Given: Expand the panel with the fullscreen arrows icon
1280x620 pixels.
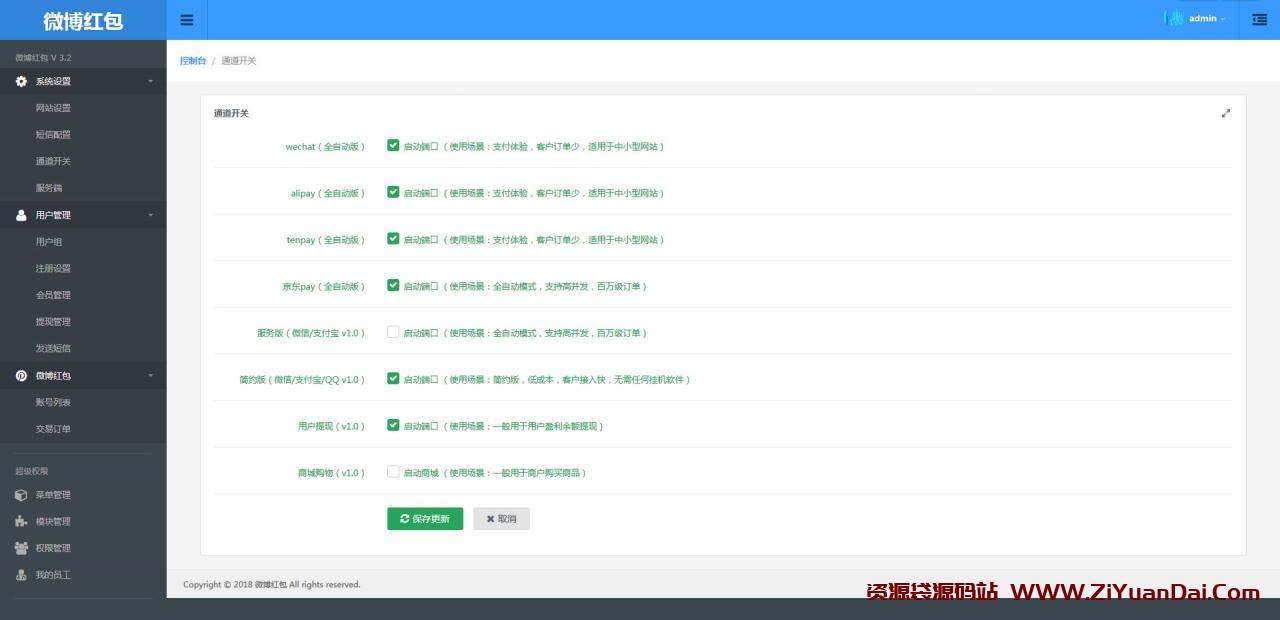Looking at the screenshot, I should point(1226,113).
